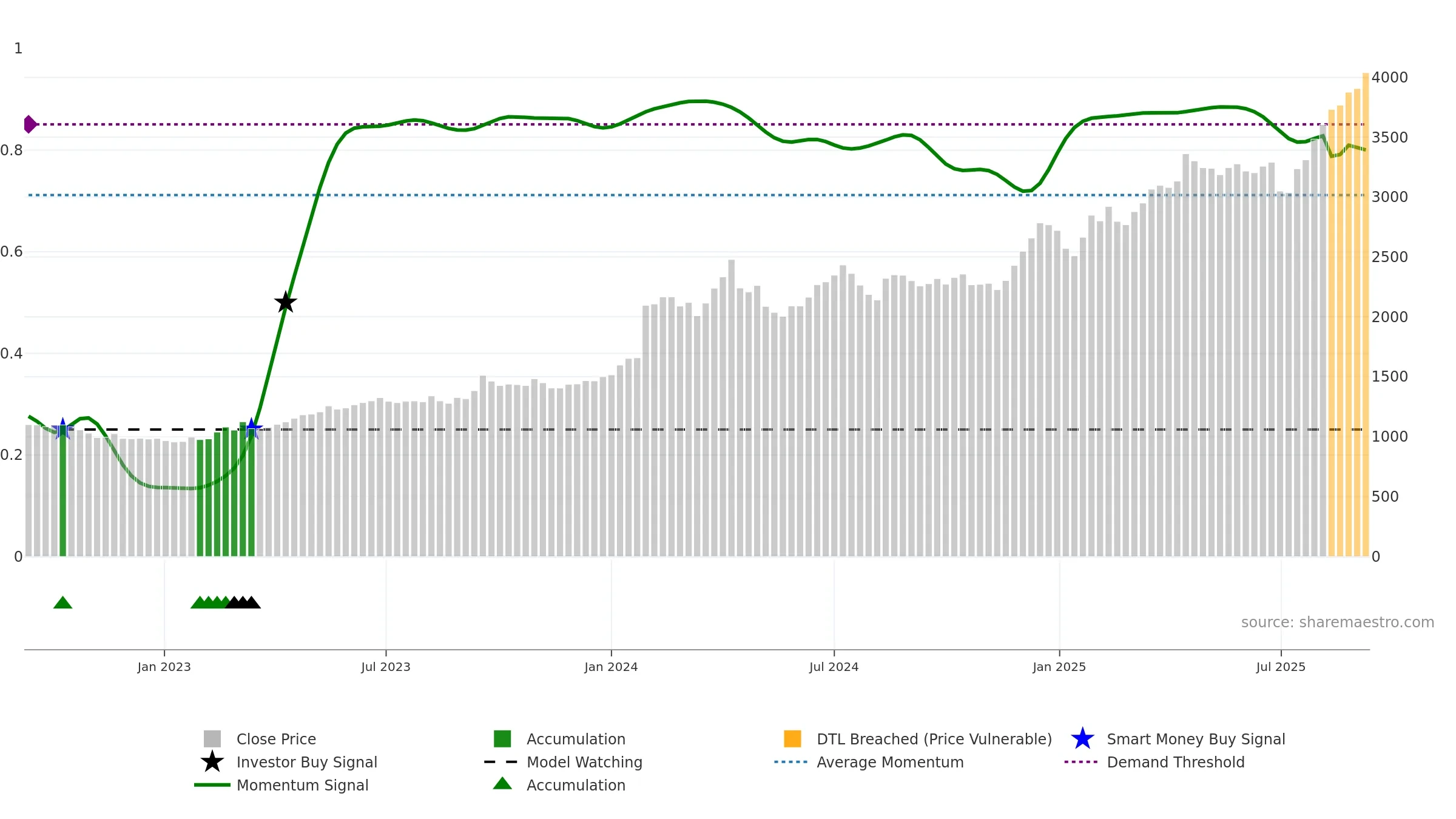
Task: Toggle the Investor Buy Signal legend label
Action: tap(307, 762)
